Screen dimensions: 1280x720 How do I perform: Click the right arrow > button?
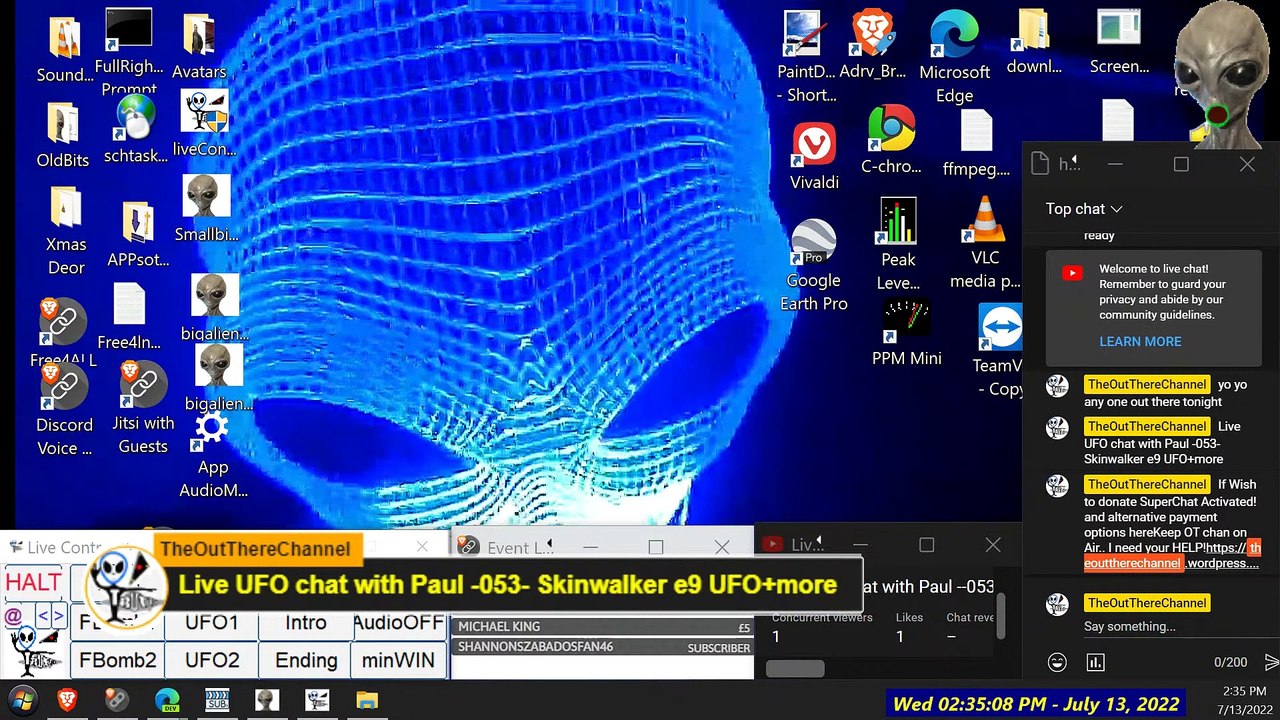[x=59, y=616]
